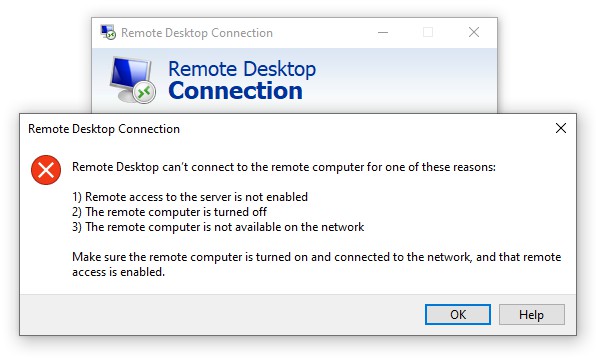Click the 'can't connect to the remote computer' line
The width and height of the screenshot is (596, 364).
(x=284, y=167)
